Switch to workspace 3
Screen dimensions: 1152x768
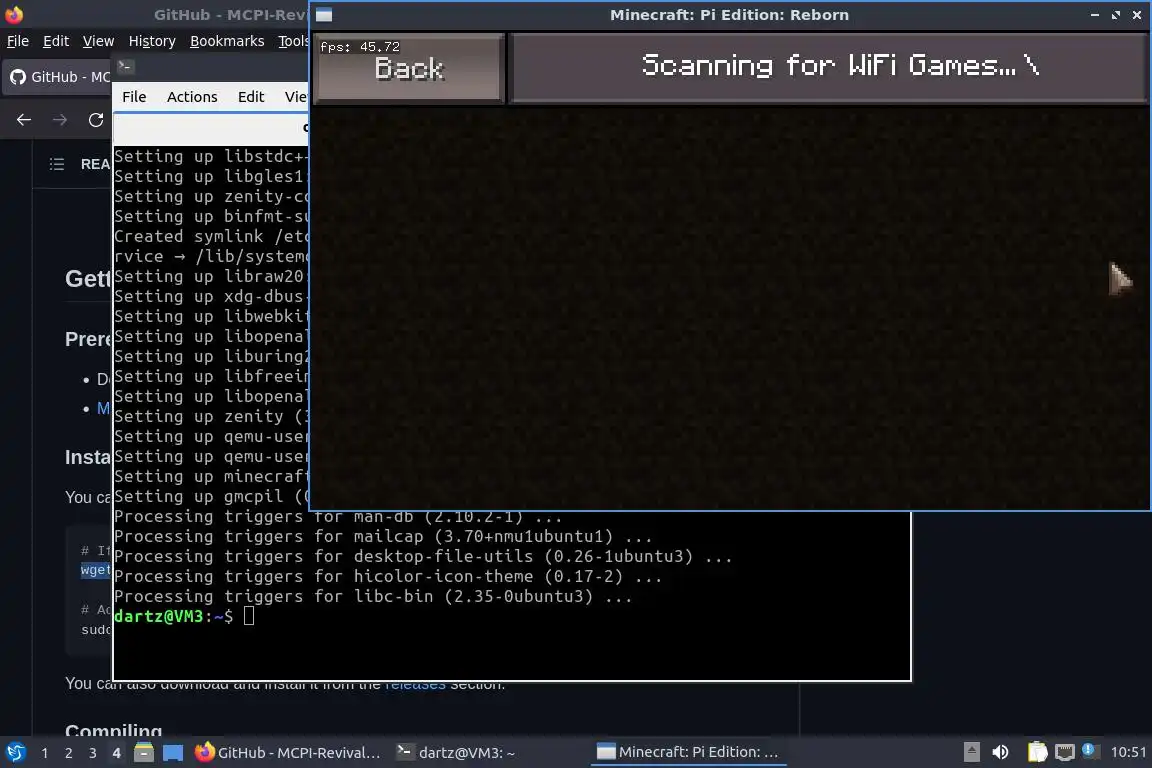93,753
